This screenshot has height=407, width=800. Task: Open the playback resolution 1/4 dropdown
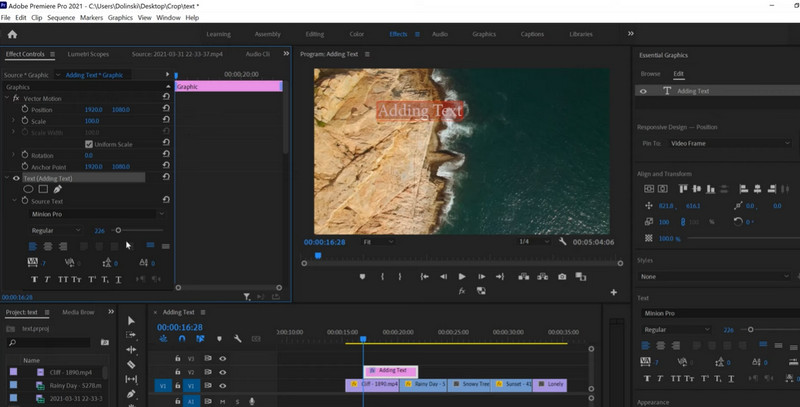(x=534, y=242)
